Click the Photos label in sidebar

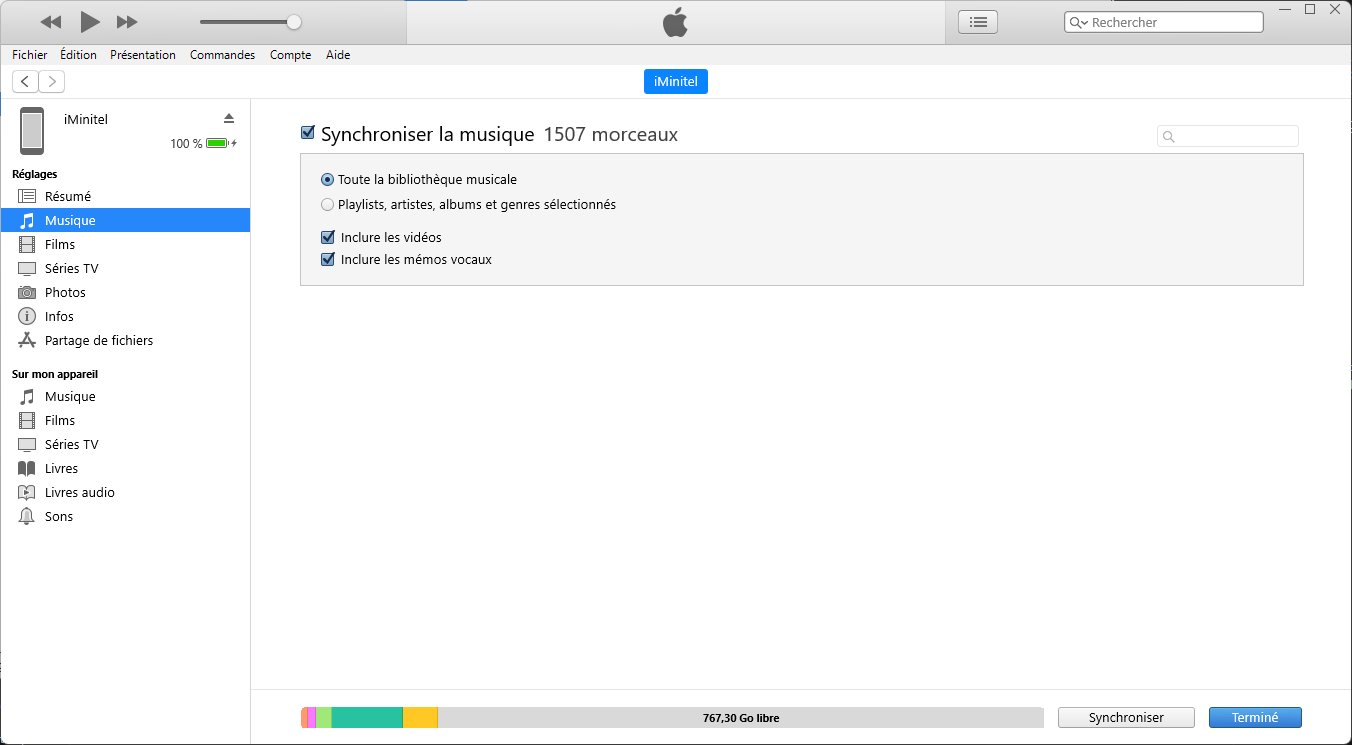[x=65, y=292]
